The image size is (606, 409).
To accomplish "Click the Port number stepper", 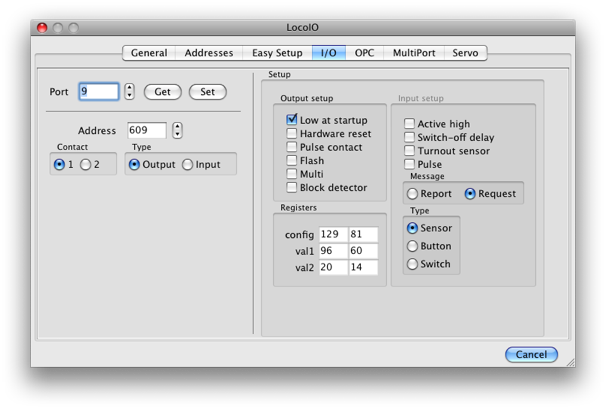I will pos(129,92).
